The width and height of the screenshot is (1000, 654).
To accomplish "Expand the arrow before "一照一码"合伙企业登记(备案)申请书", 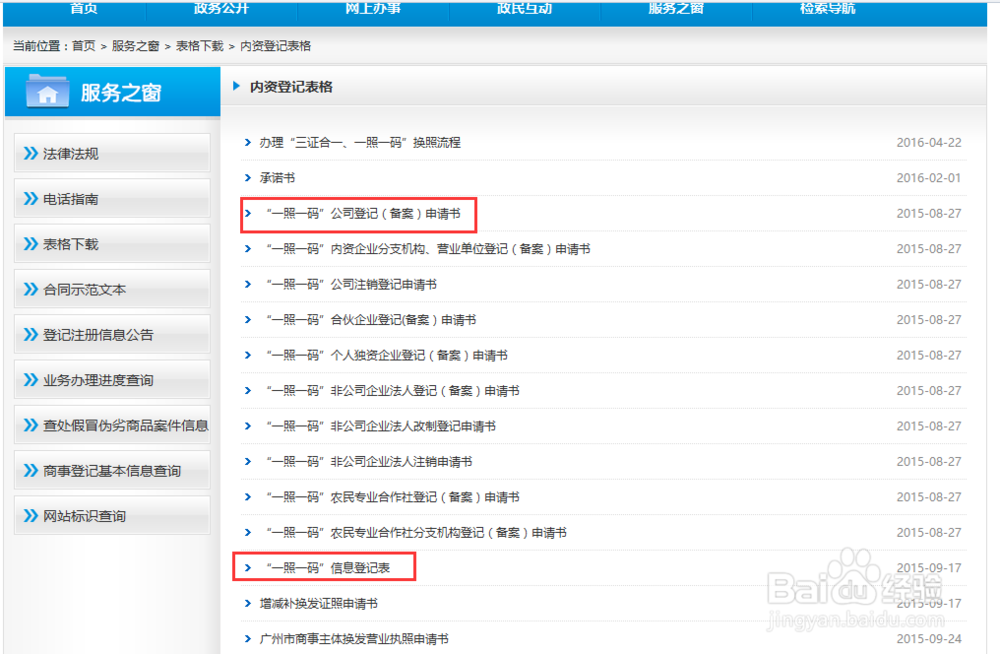I will [247, 319].
